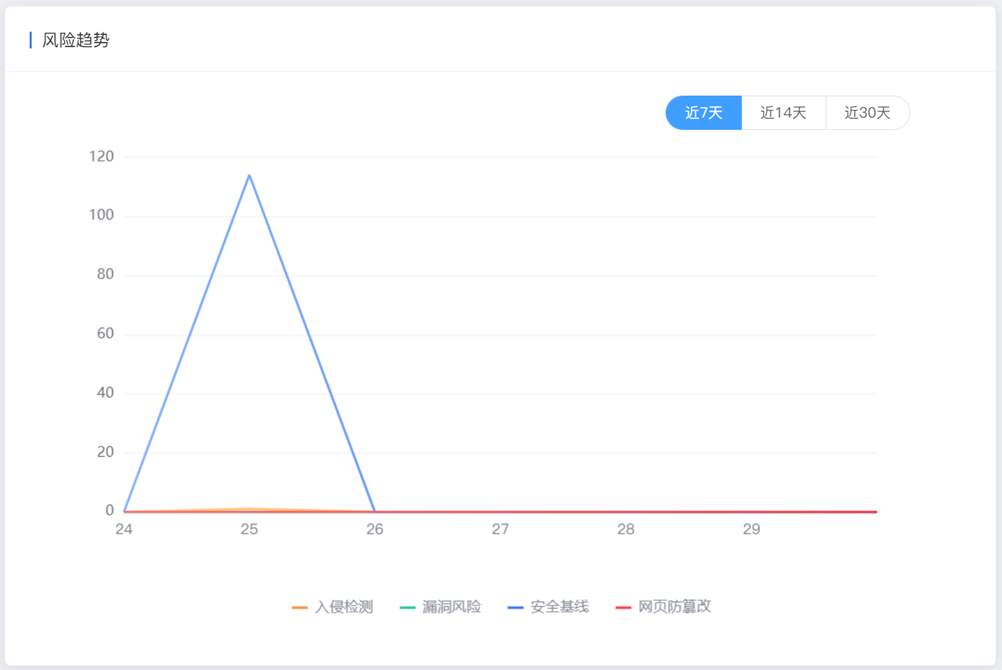Click the green 漏洞风险 legend line marker
1002x670 pixels.
click(x=408, y=607)
